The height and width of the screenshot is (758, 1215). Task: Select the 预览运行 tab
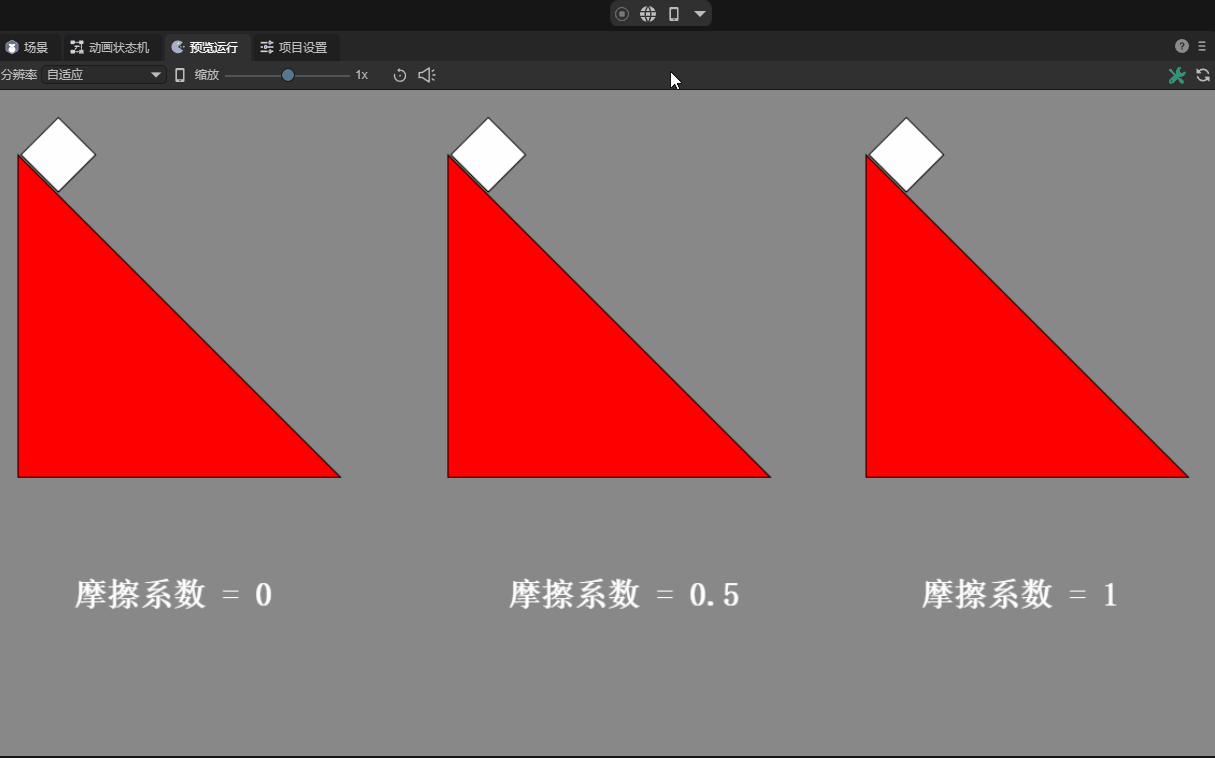[205, 47]
